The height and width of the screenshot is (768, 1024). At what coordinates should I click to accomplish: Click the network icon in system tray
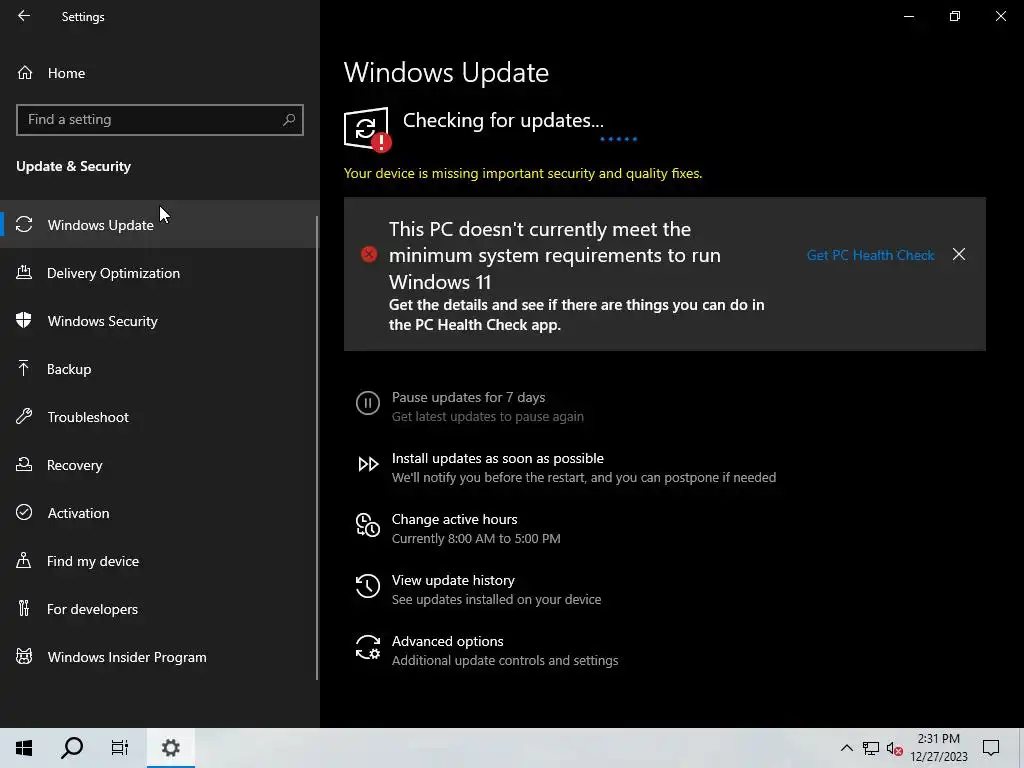point(871,748)
